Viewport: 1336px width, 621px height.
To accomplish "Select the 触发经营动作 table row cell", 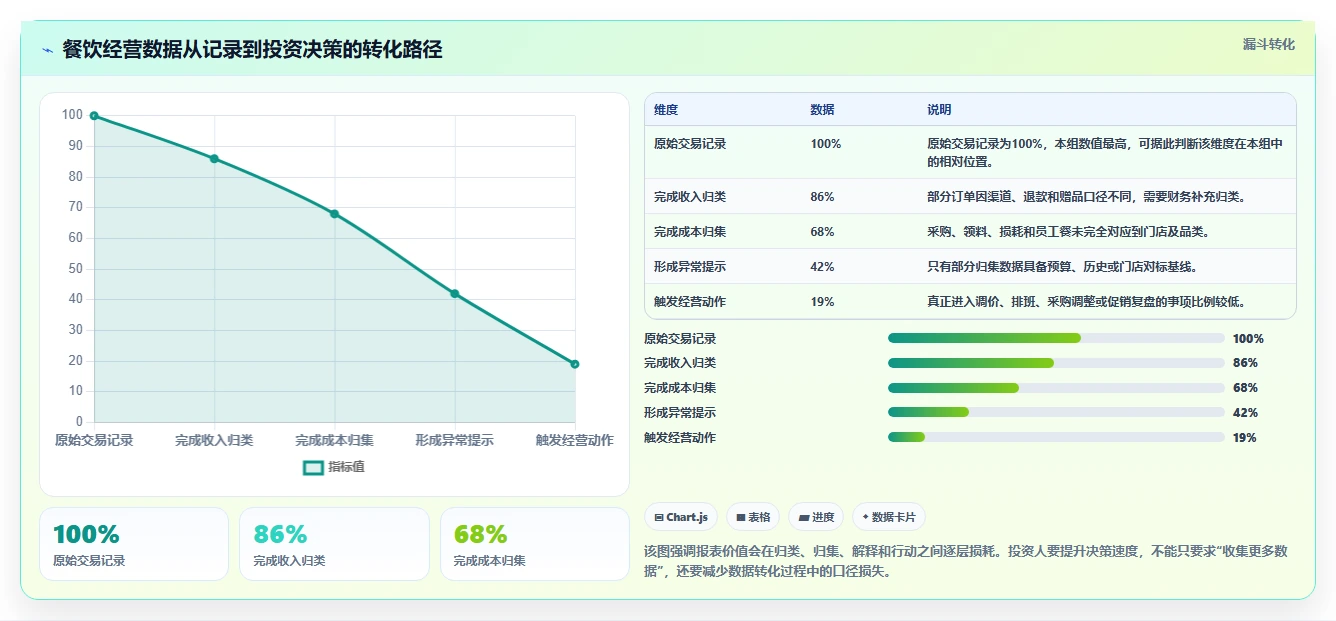I will [690, 302].
